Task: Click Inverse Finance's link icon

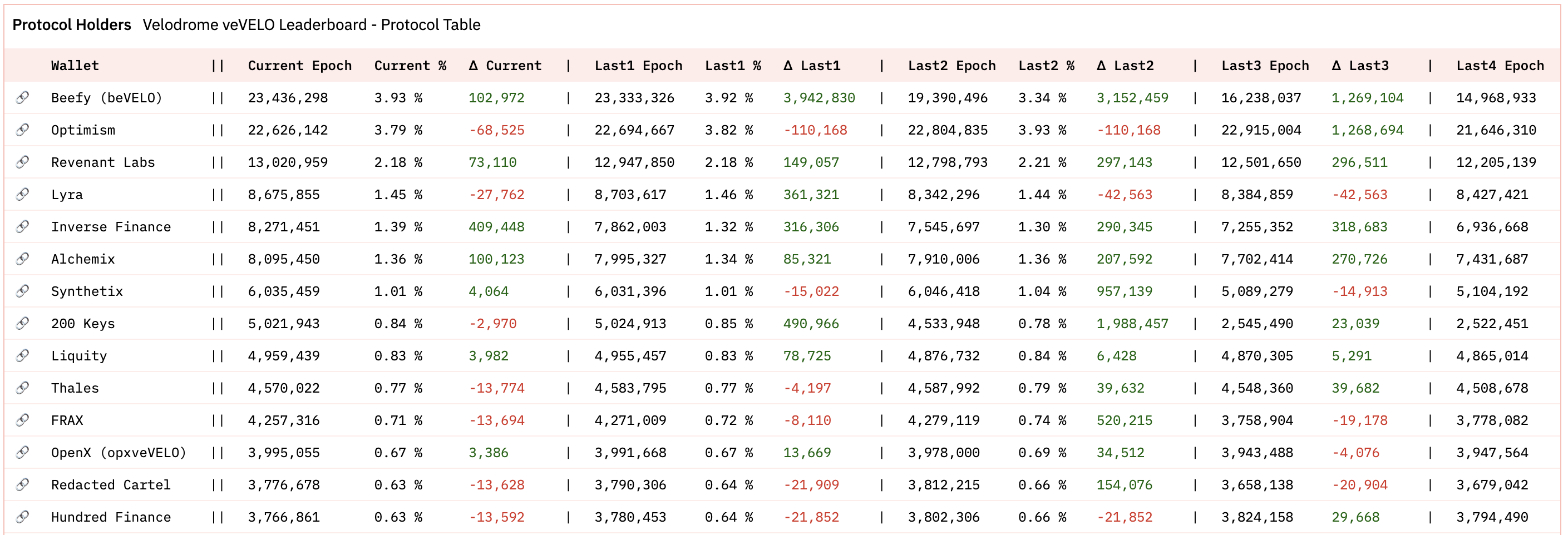Action: coord(22,226)
